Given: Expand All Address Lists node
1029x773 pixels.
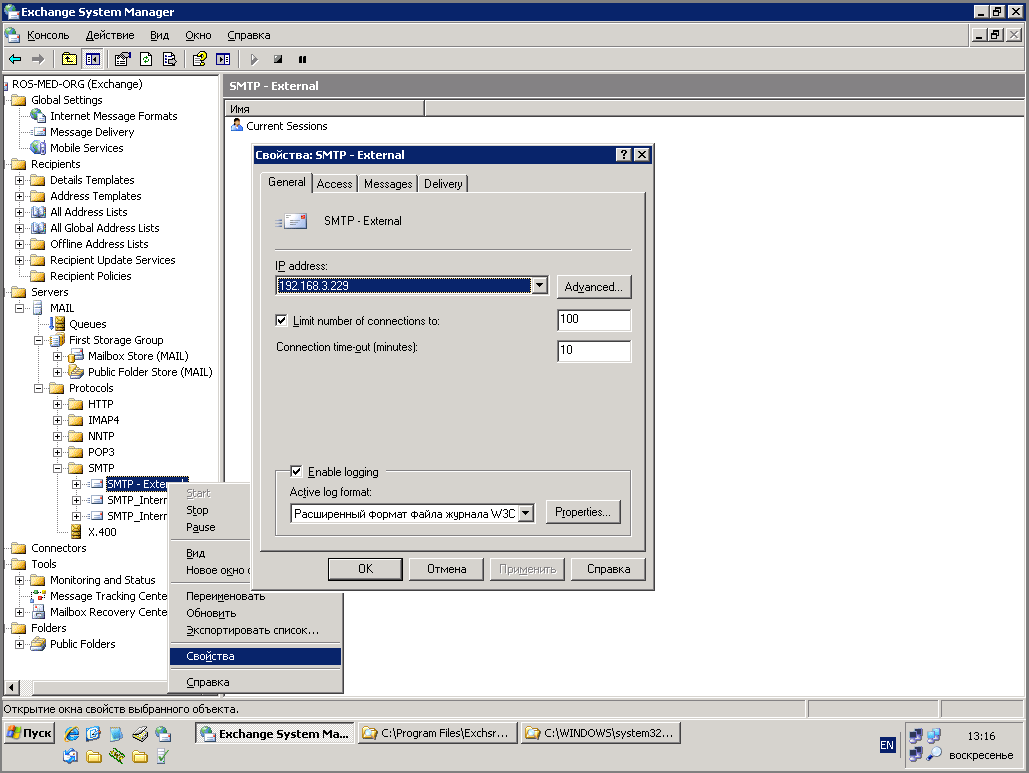Looking at the screenshot, I should [x=19, y=213].
